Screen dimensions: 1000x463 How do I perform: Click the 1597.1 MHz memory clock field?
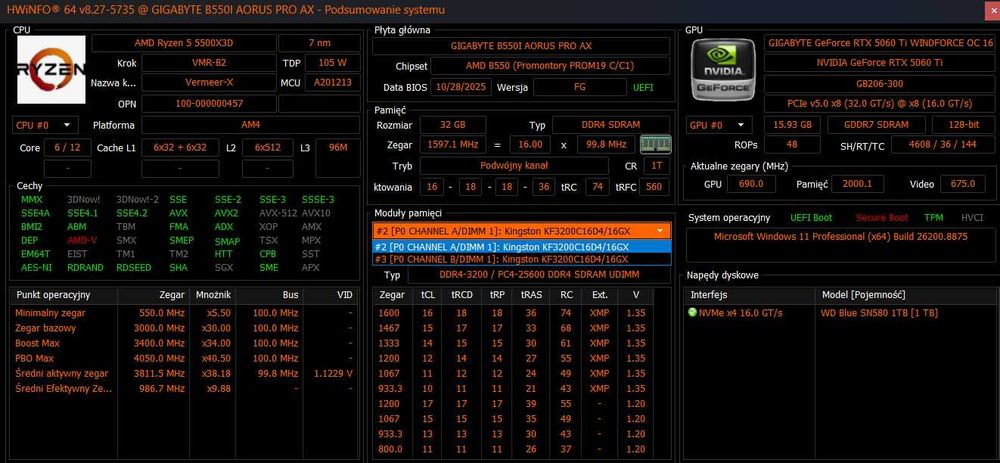point(453,145)
